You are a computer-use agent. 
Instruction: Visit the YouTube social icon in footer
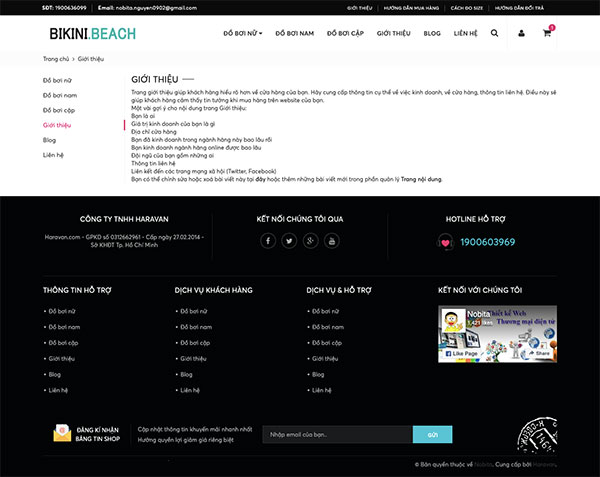pos(332,241)
